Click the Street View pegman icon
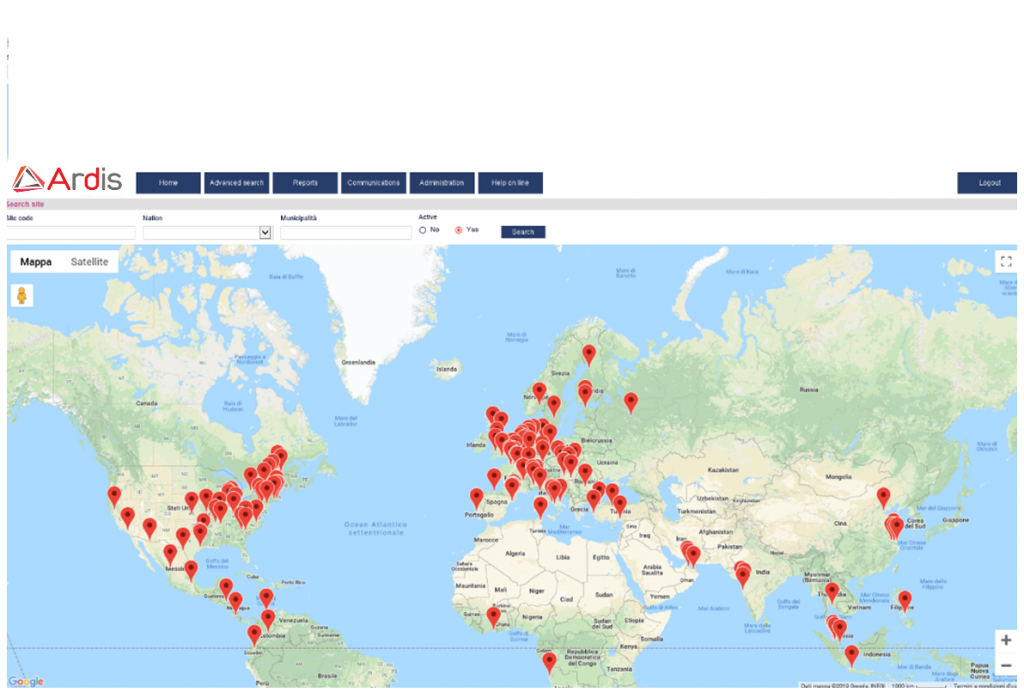 22,296
